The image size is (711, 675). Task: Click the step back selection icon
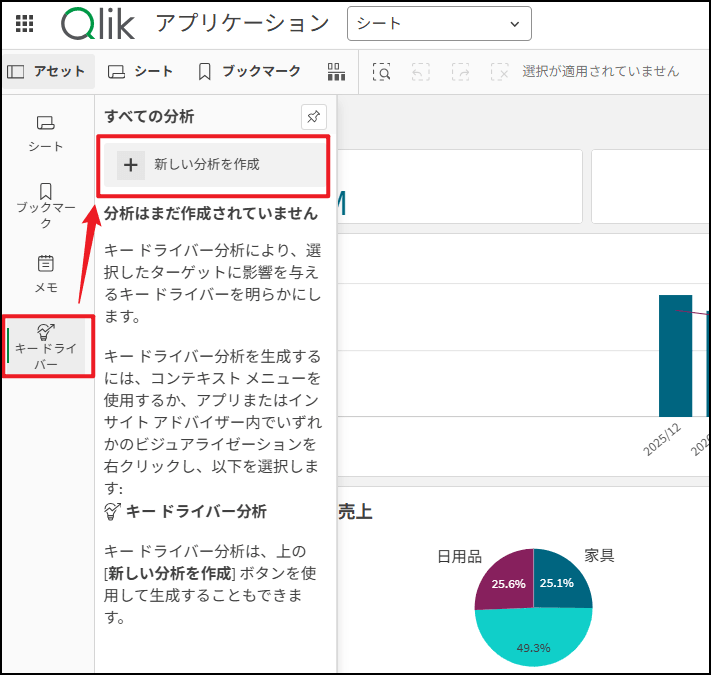420,71
